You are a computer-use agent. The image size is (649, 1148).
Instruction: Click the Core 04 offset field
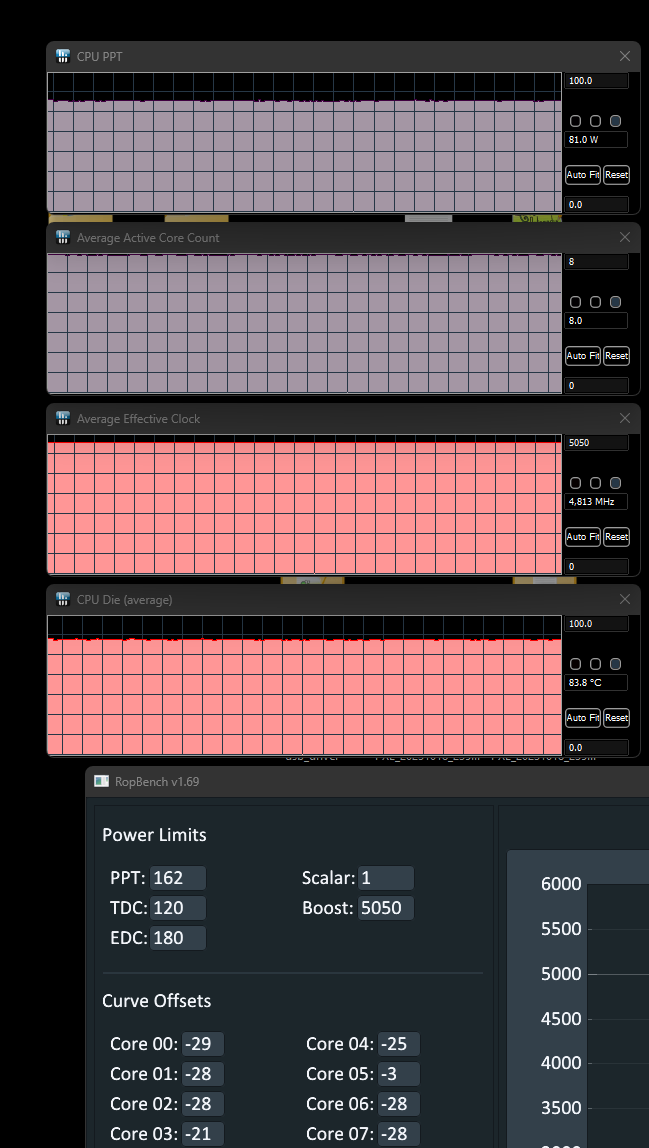pyautogui.click(x=399, y=1044)
